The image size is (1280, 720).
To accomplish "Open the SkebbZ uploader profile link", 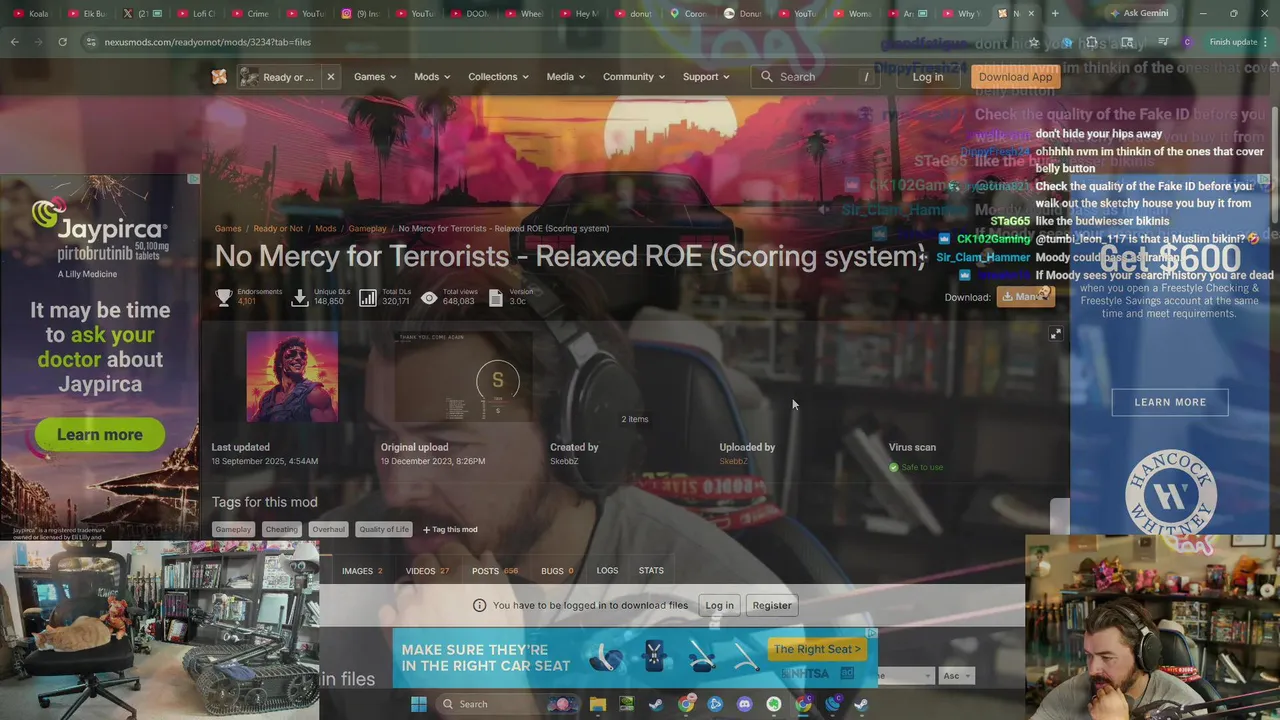I will [733, 461].
